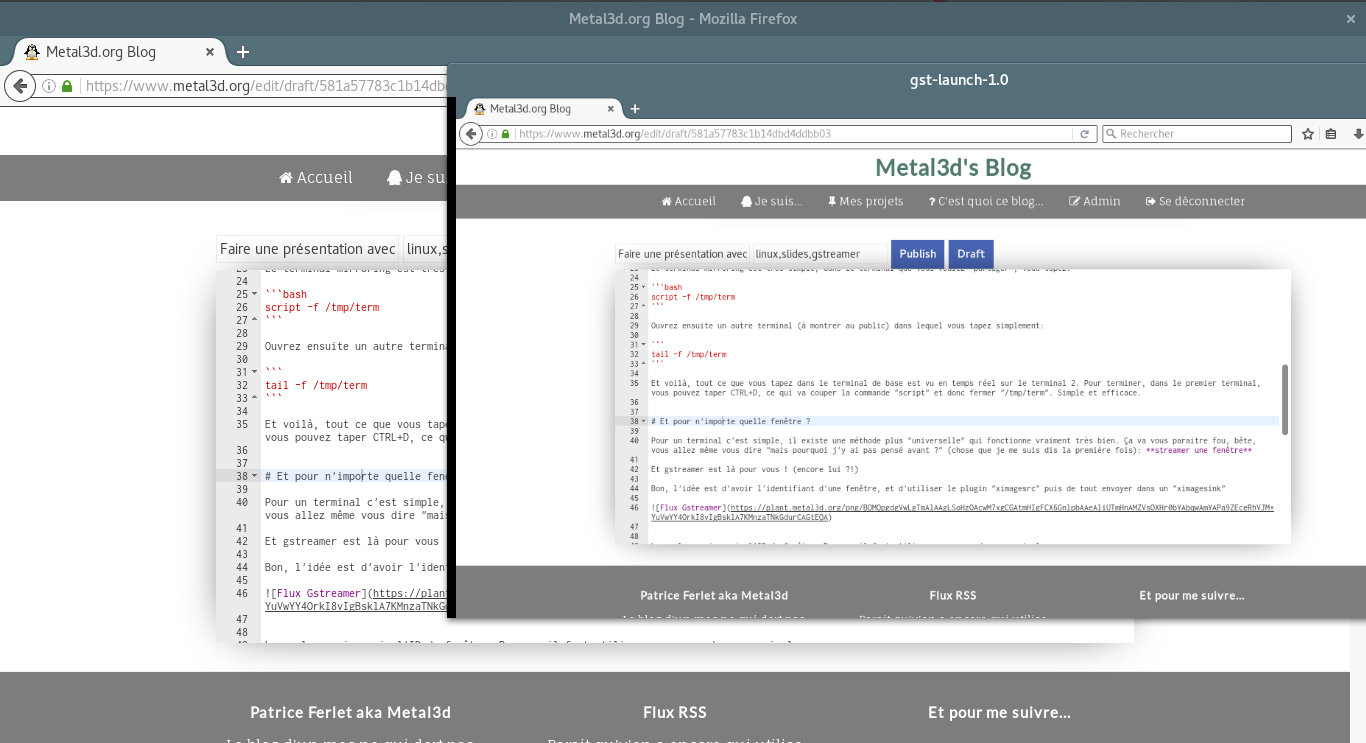1366x743 pixels.
Task: Click the penguin favicon on the Firefox tab
Action: [32, 52]
